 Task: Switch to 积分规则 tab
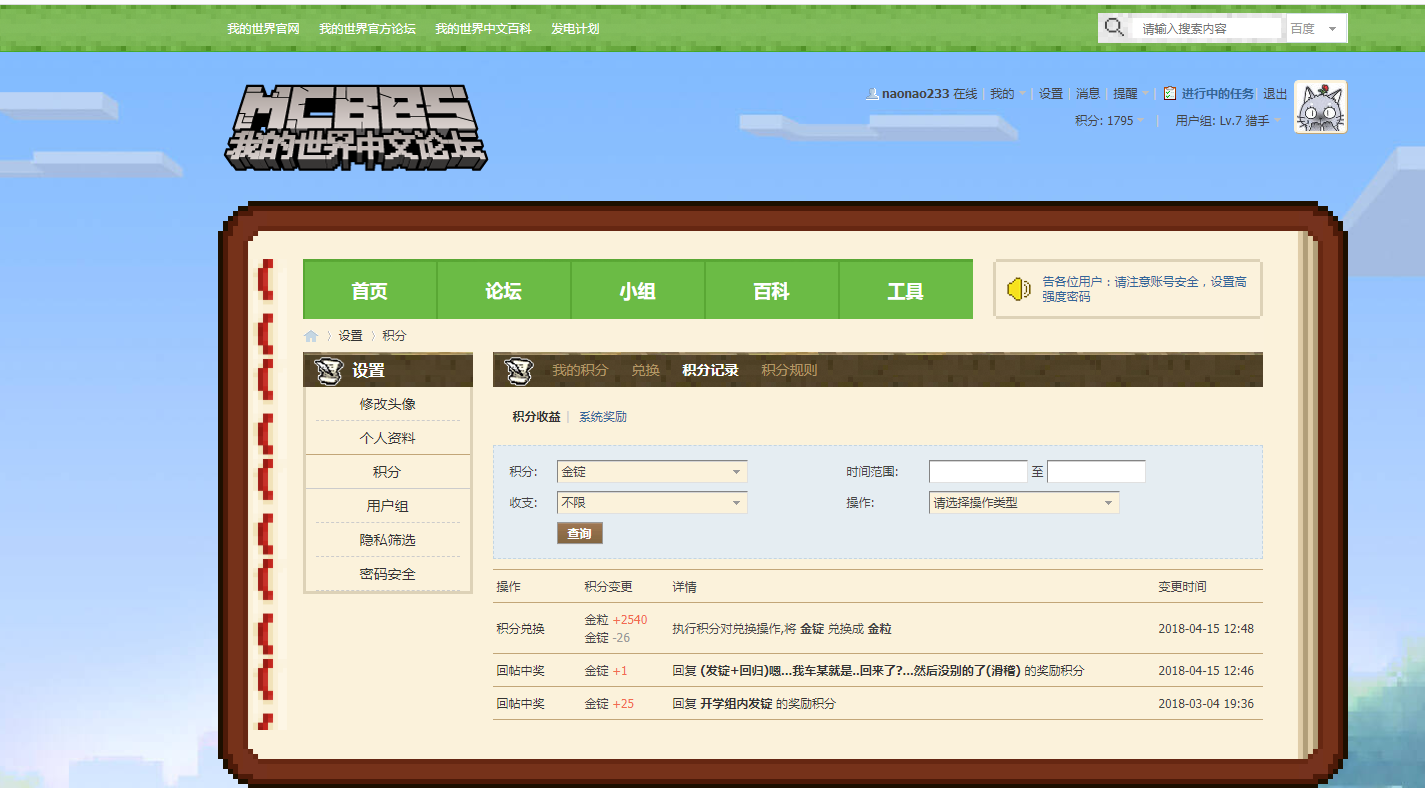[789, 370]
